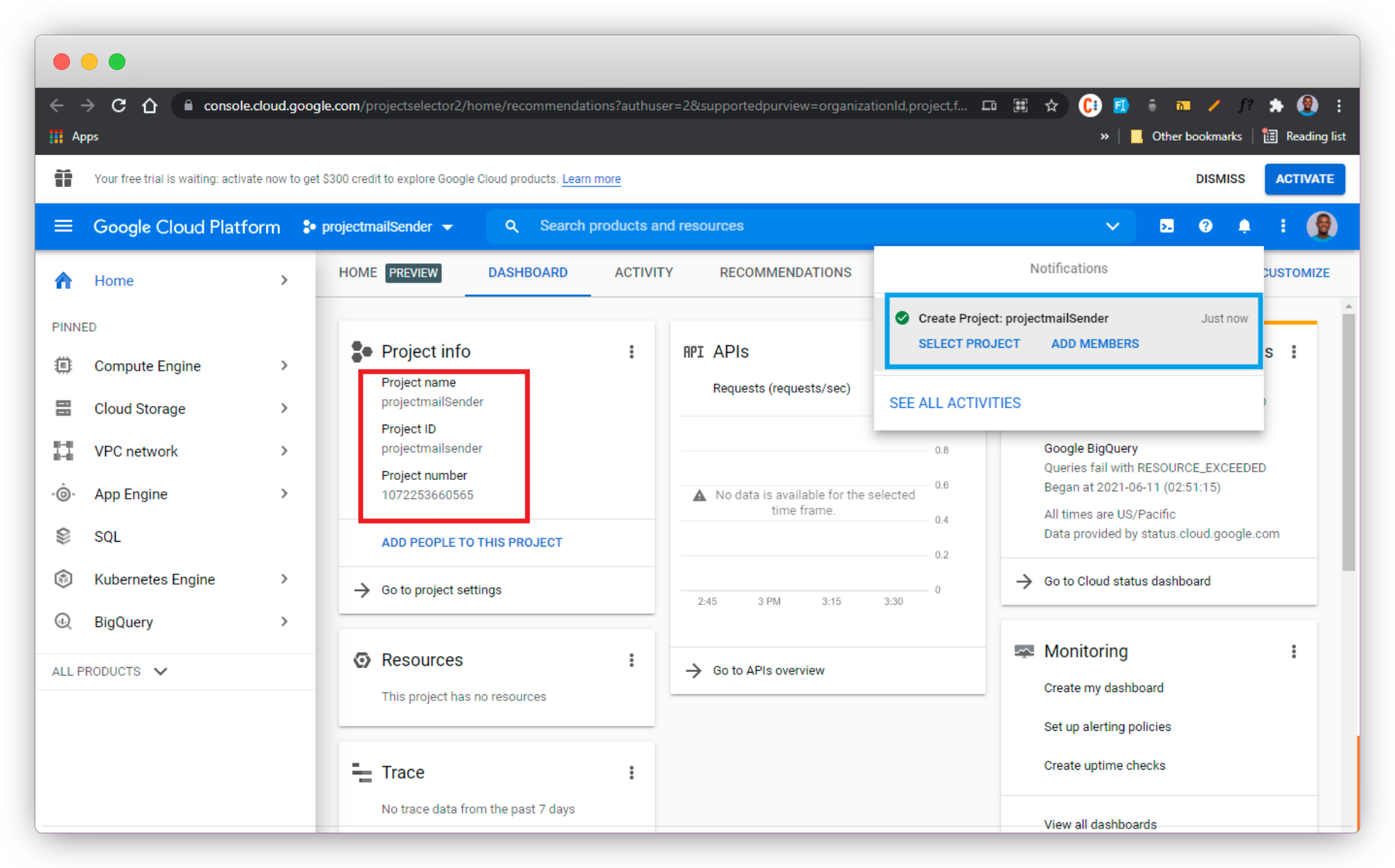Dismiss the free trial banner
Screen dimensions: 1395x868
click(1220, 179)
